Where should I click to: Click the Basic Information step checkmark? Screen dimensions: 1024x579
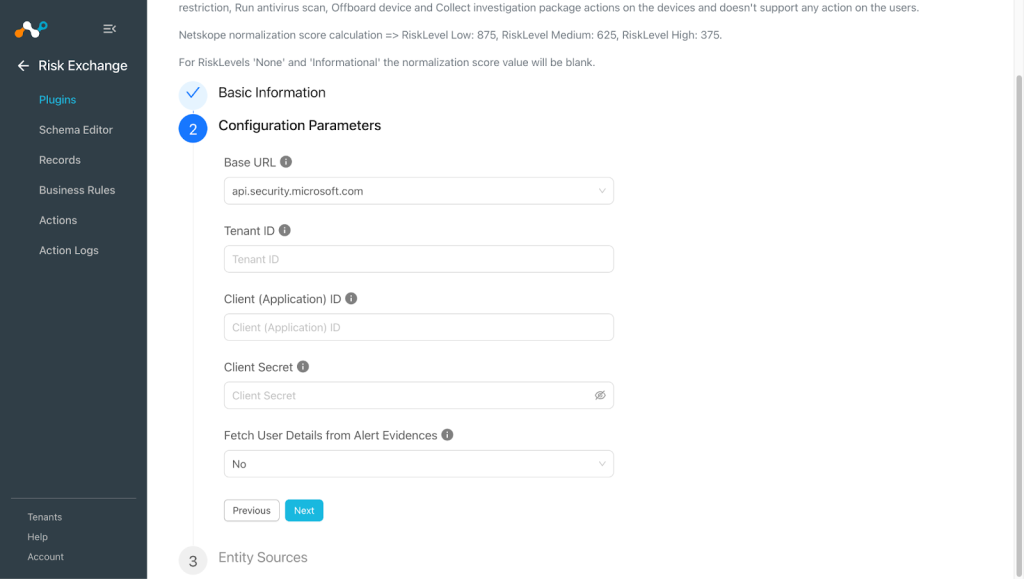pyautogui.click(x=193, y=93)
